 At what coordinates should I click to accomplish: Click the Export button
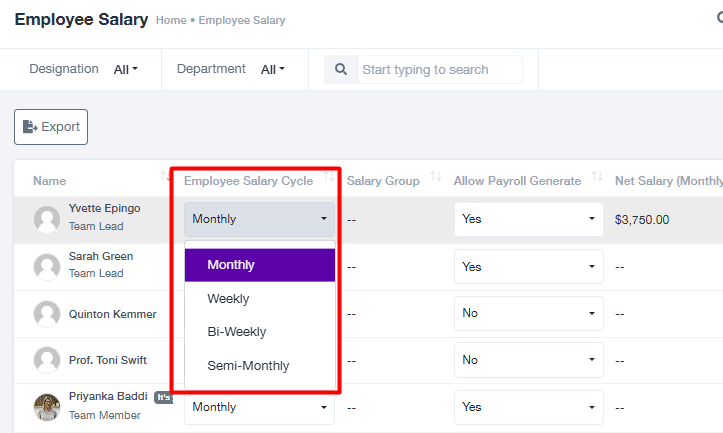51,127
